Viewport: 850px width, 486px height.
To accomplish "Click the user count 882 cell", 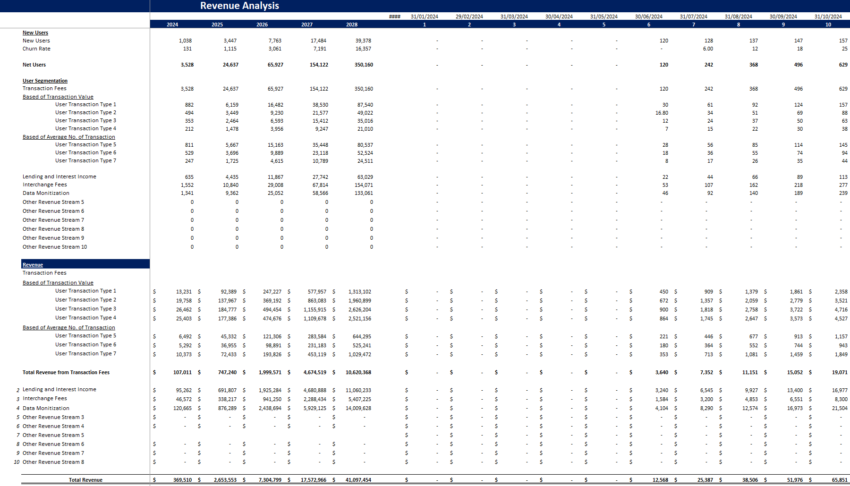I will (x=189, y=105).
